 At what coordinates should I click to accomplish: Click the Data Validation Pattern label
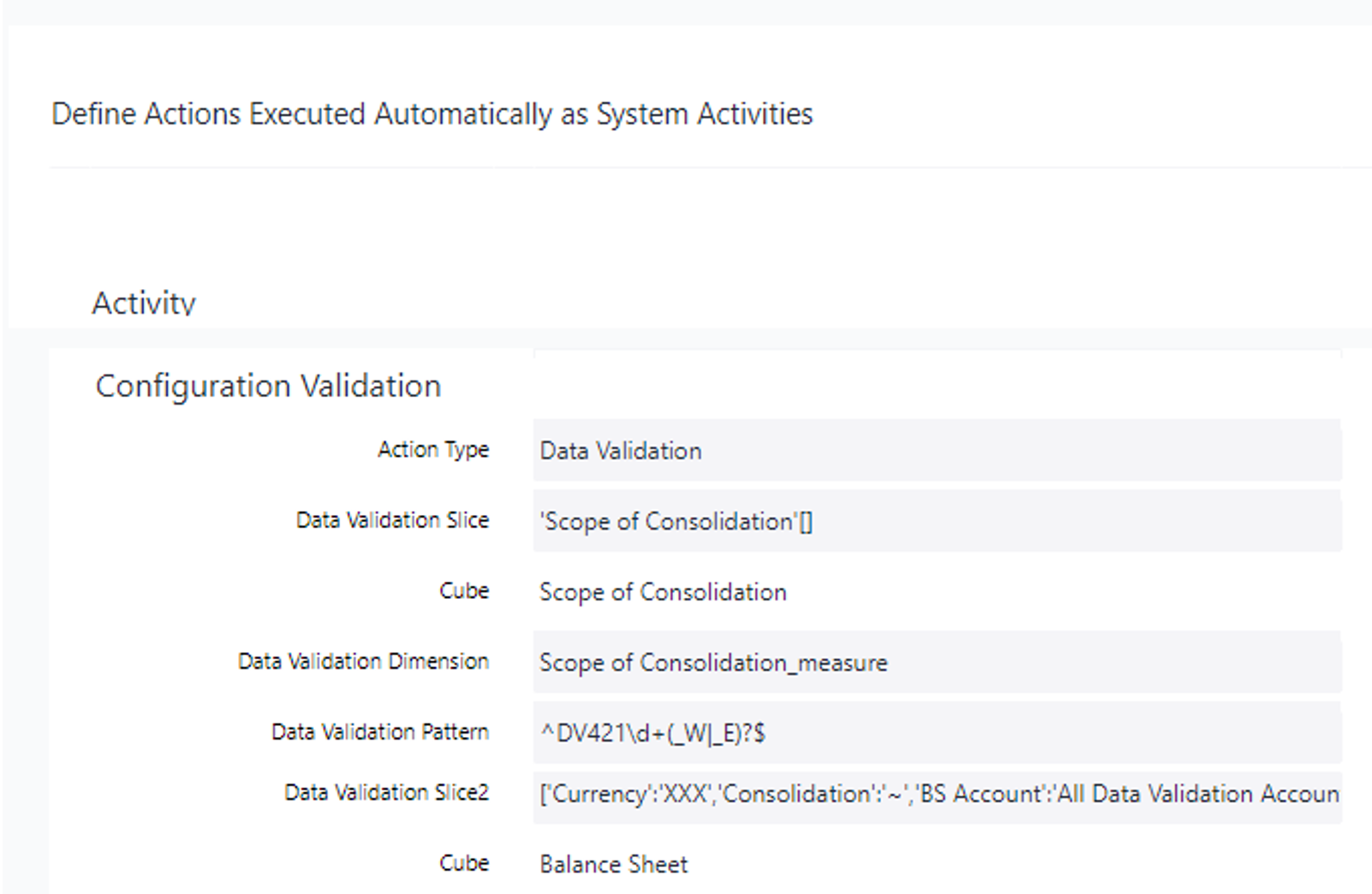coord(380,732)
